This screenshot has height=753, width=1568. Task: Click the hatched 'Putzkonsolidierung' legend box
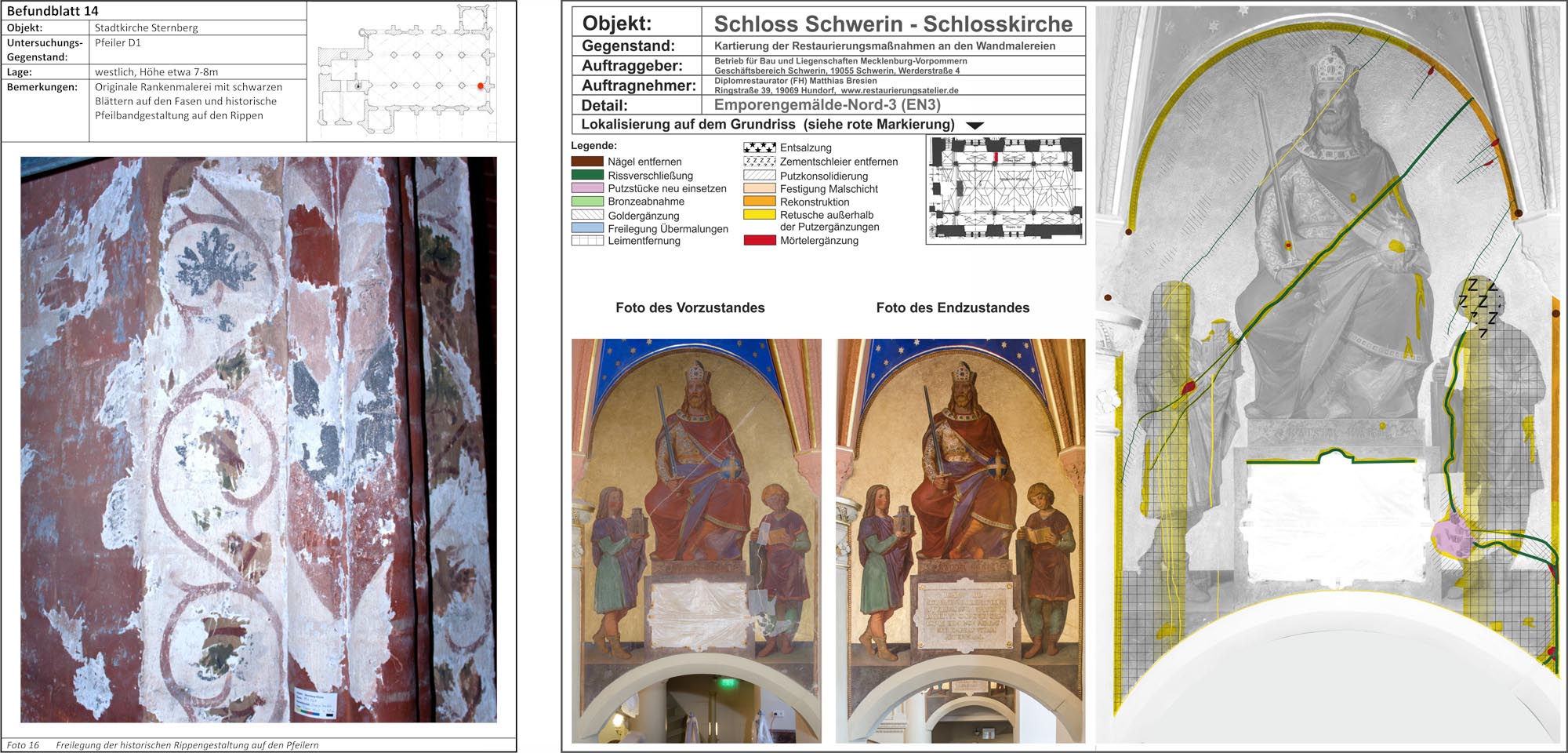pyautogui.click(x=760, y=176)
